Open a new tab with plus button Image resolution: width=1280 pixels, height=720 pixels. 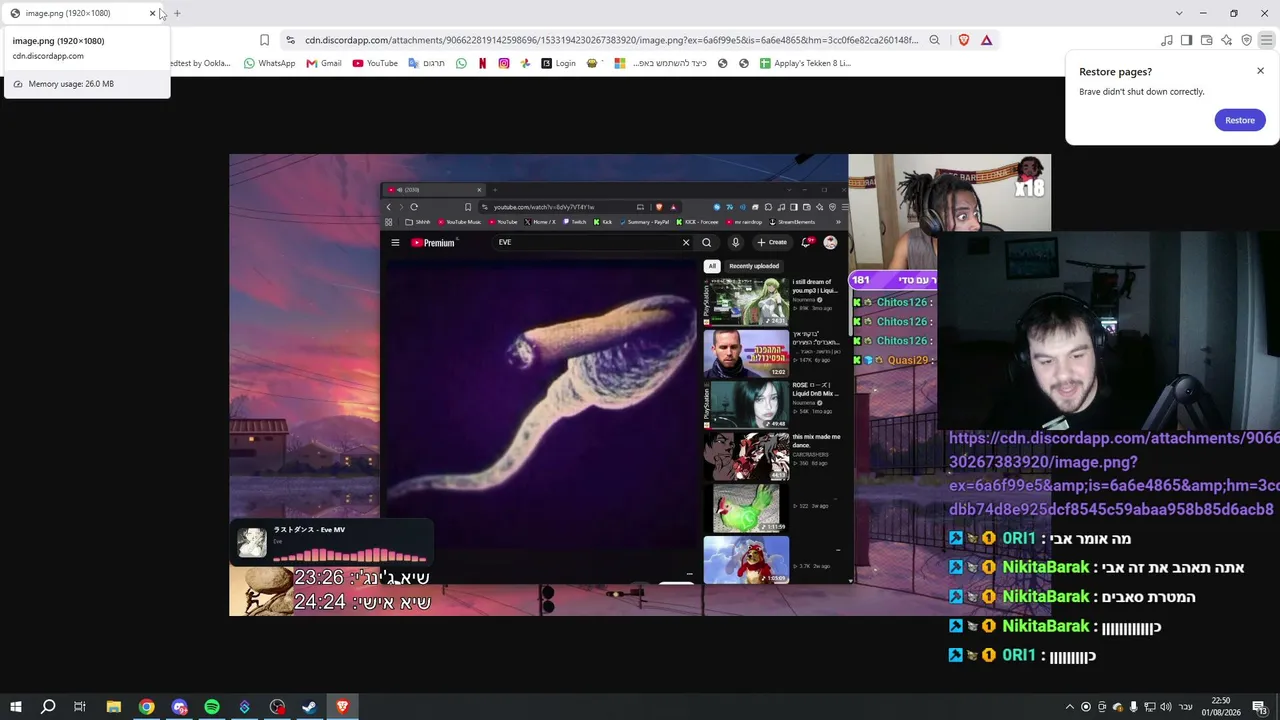point(177,13)
